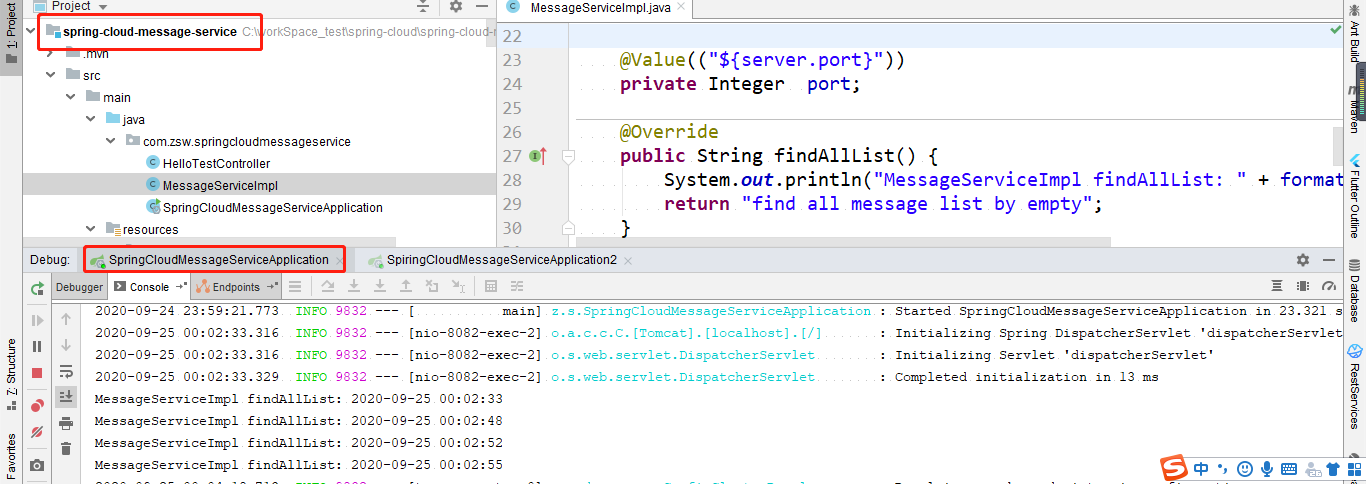View breakpoints (red double-circle icon)
Image resolution: width=1366 pixels, height=484 pixels.
pos(37,405)
